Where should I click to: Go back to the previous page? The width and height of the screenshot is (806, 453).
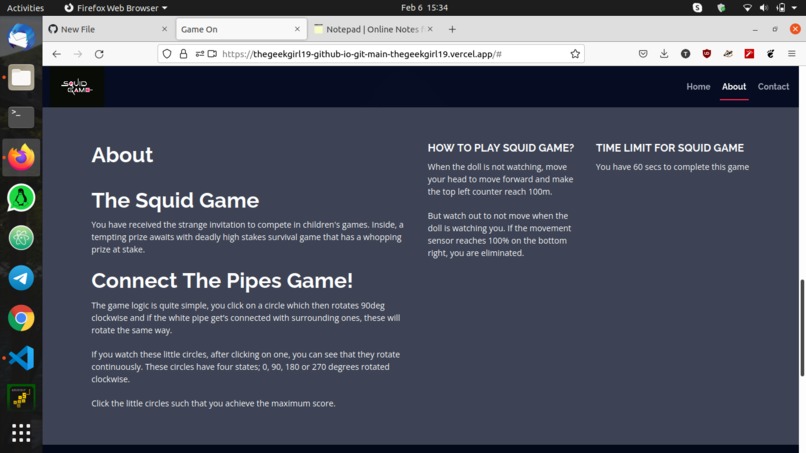57,54
